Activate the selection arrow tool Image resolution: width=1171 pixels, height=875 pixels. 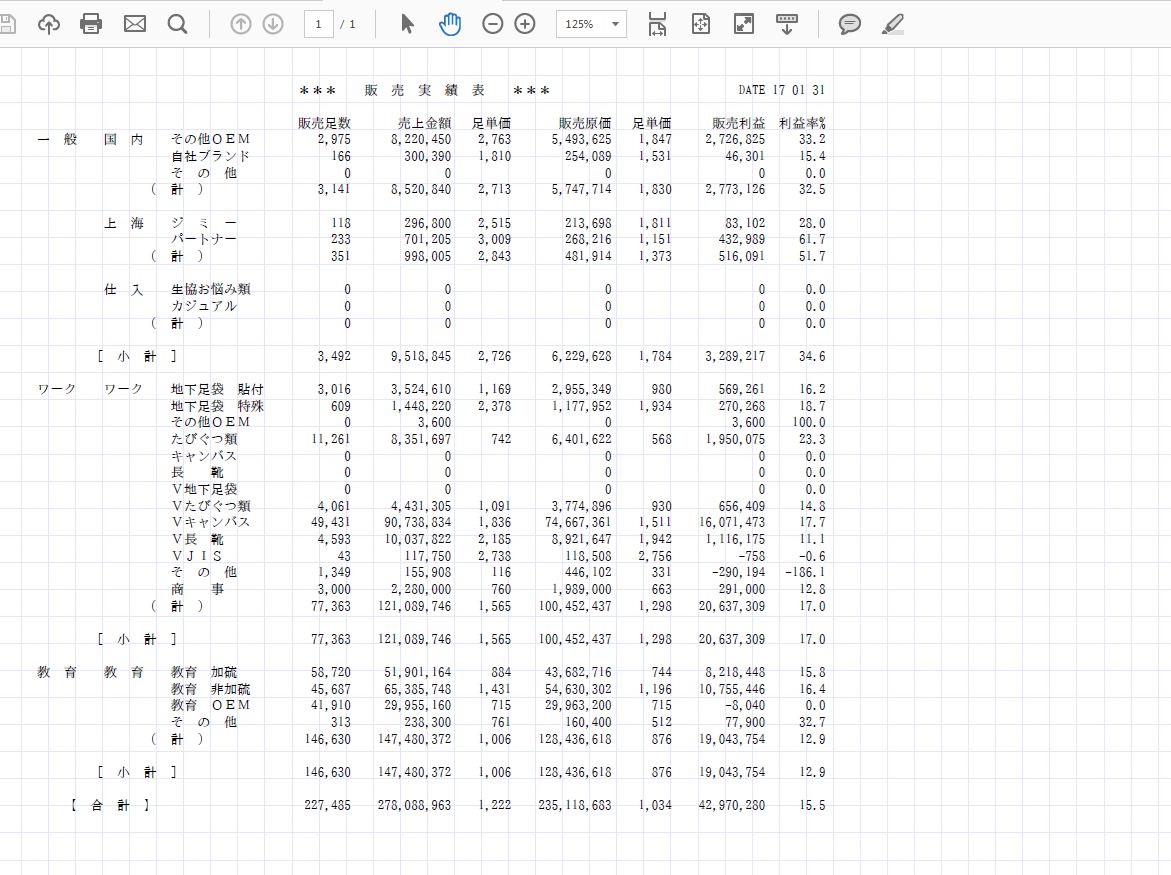pyautogui.click(x=407, y=24)
